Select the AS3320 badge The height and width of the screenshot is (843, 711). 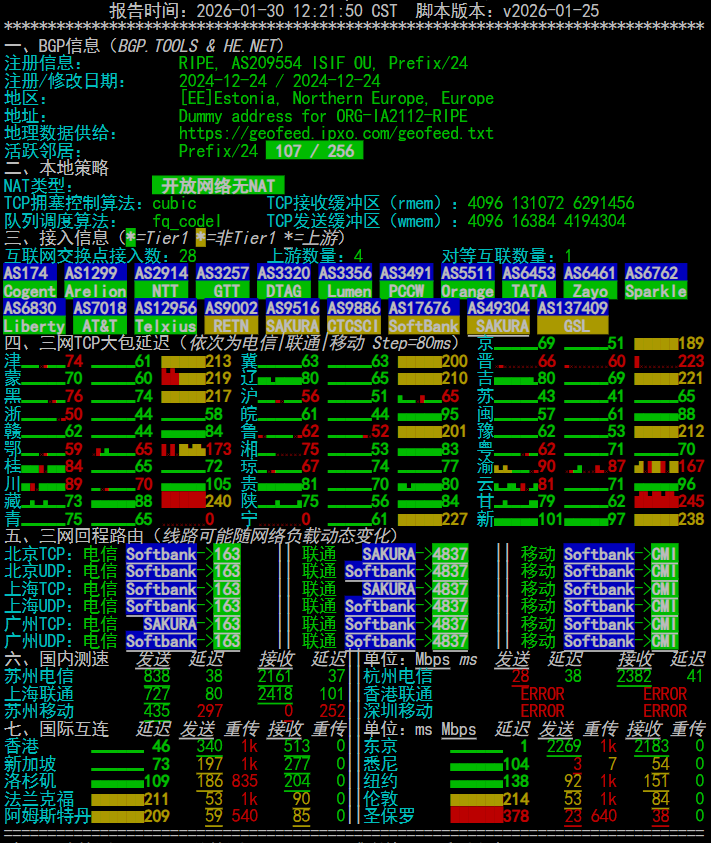283,273
